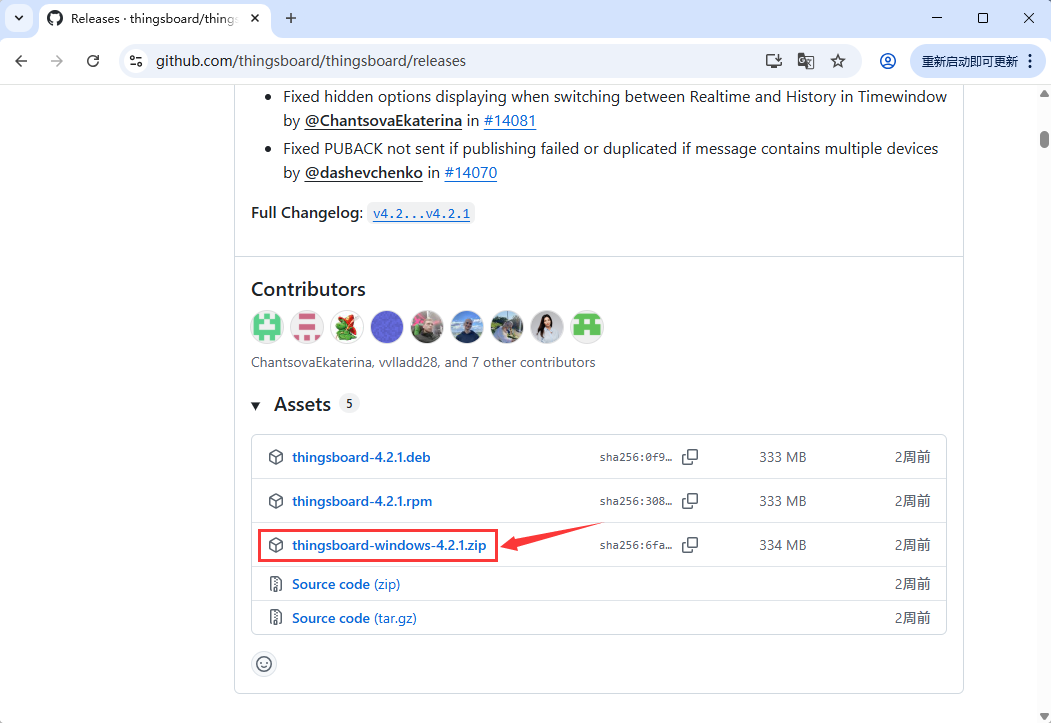The image size is (1051, 723).
Task: Copy sha256 for the .rpm asset
Action: (x=690, y=501)
